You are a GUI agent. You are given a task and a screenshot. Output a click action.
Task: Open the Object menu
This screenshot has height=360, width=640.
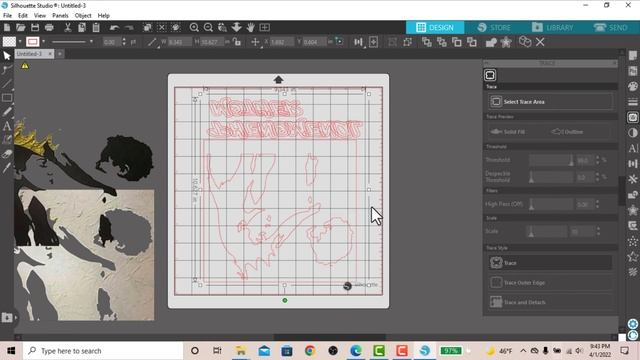pyautogui.click(x=83, y=16)
